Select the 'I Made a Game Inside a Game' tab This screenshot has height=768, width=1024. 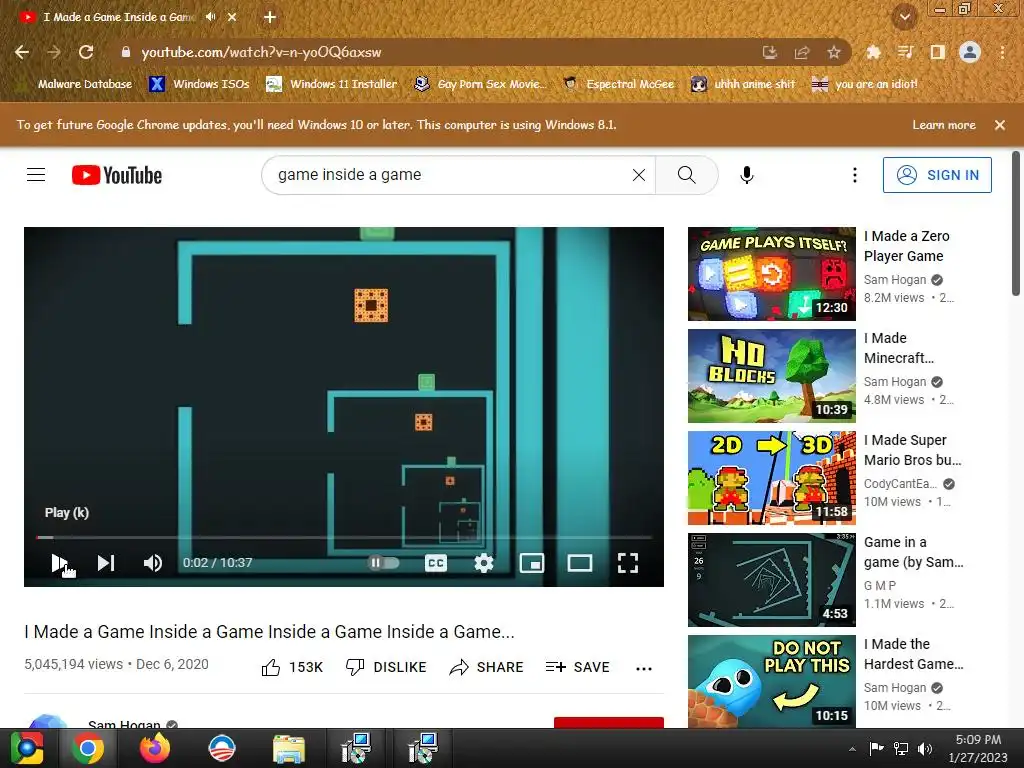118,17
